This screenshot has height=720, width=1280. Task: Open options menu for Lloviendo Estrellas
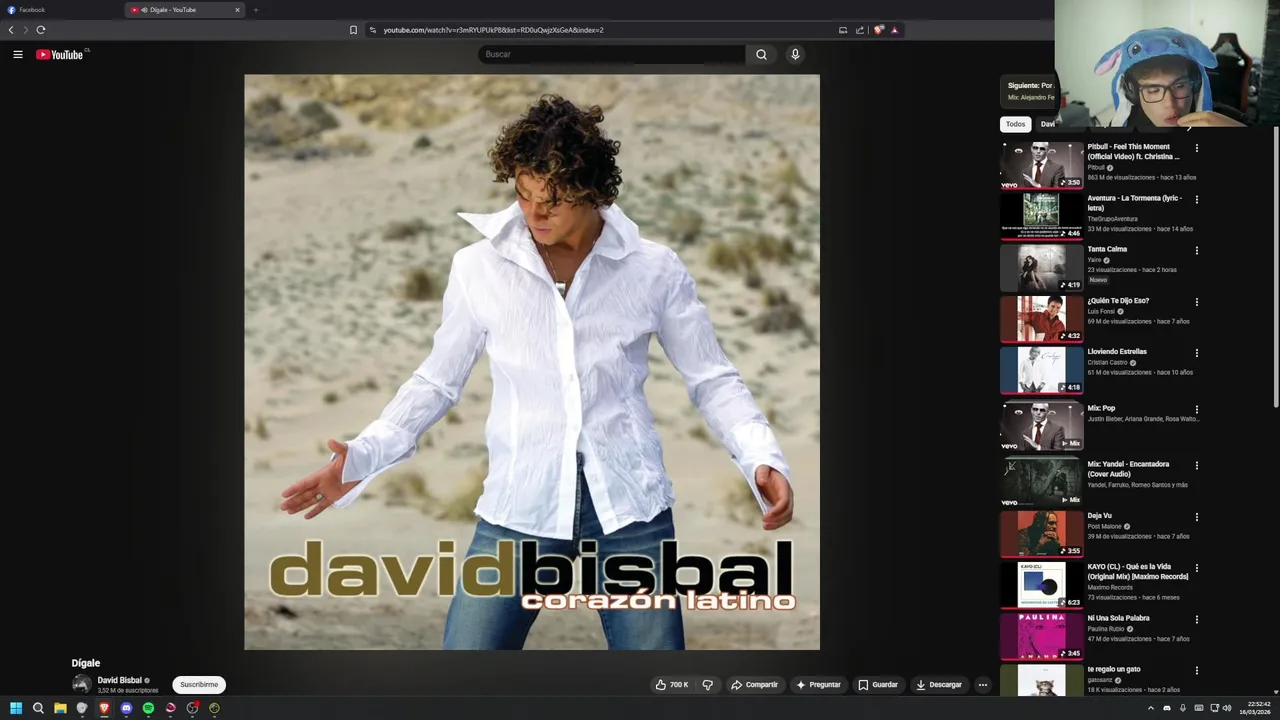point(1196,353)
